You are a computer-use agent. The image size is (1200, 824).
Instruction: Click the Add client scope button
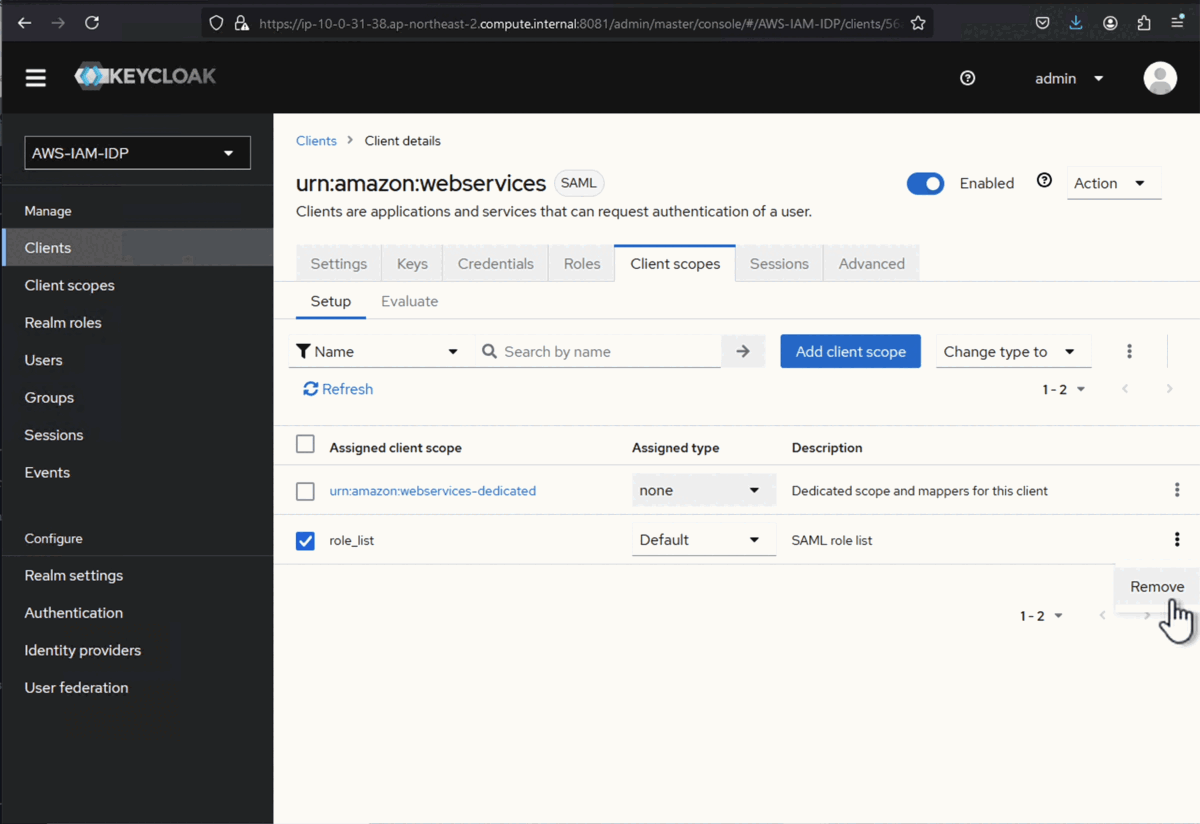tap(851, 351)
